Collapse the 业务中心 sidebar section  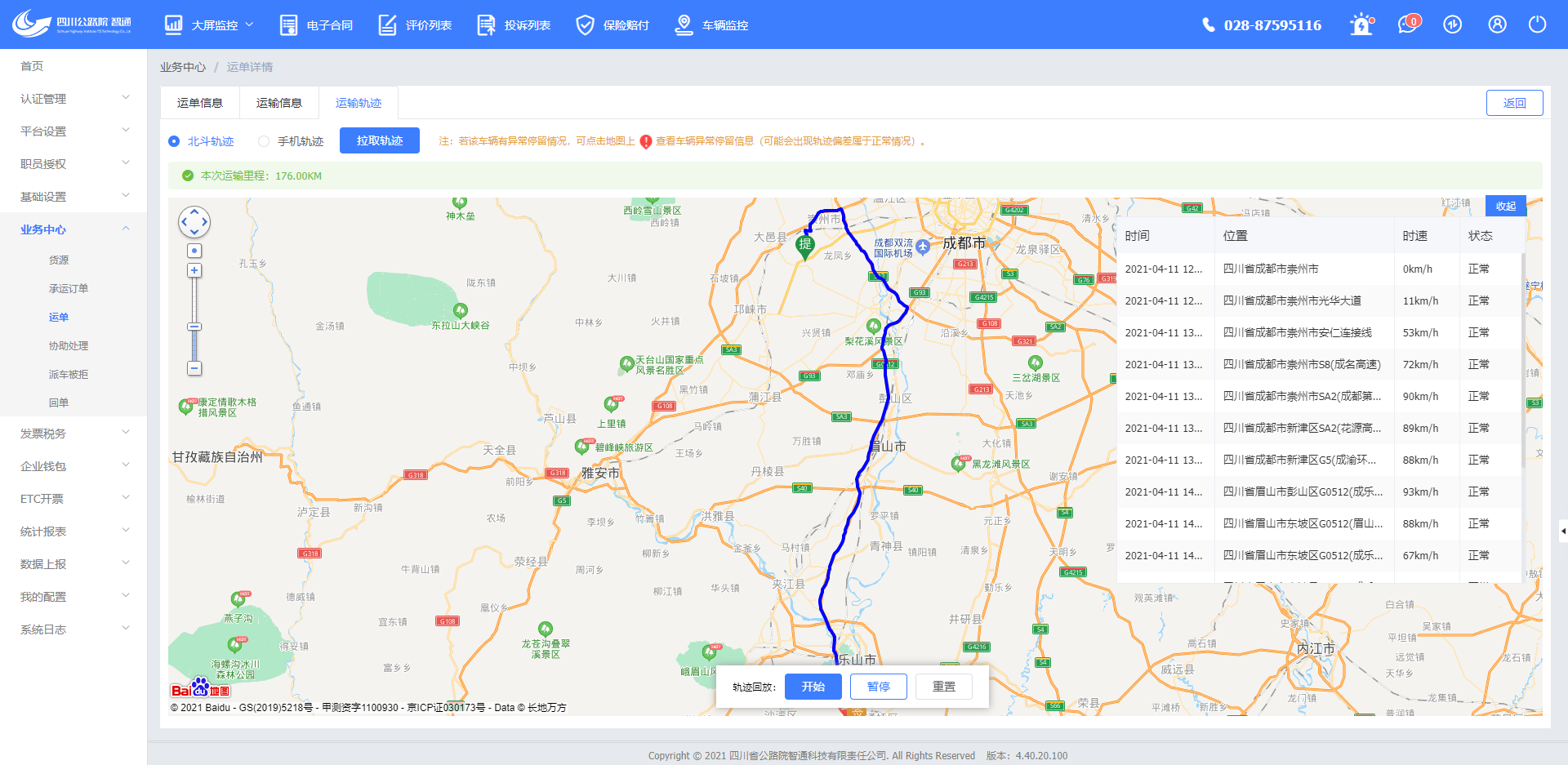[x=73, y=229]
